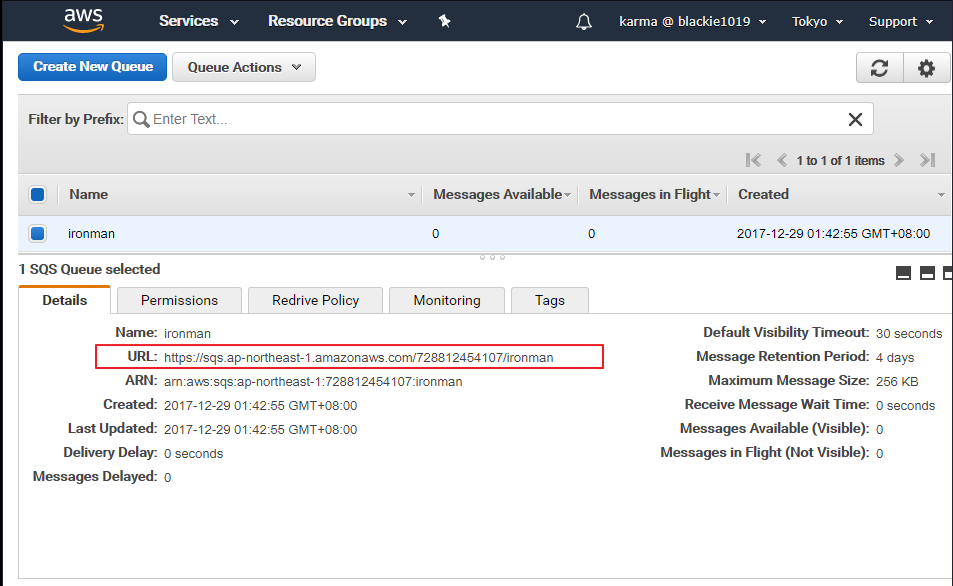Expand the Queue Actions dropdown
The width and height of the screenshot is (953, 586).
tap(244, 67)
